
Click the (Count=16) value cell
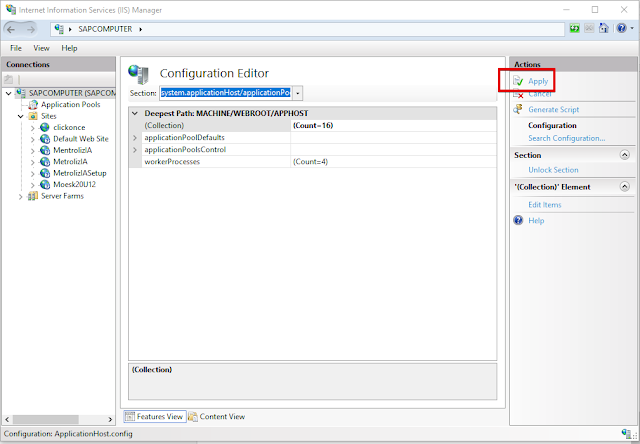[x=393, y=125]
